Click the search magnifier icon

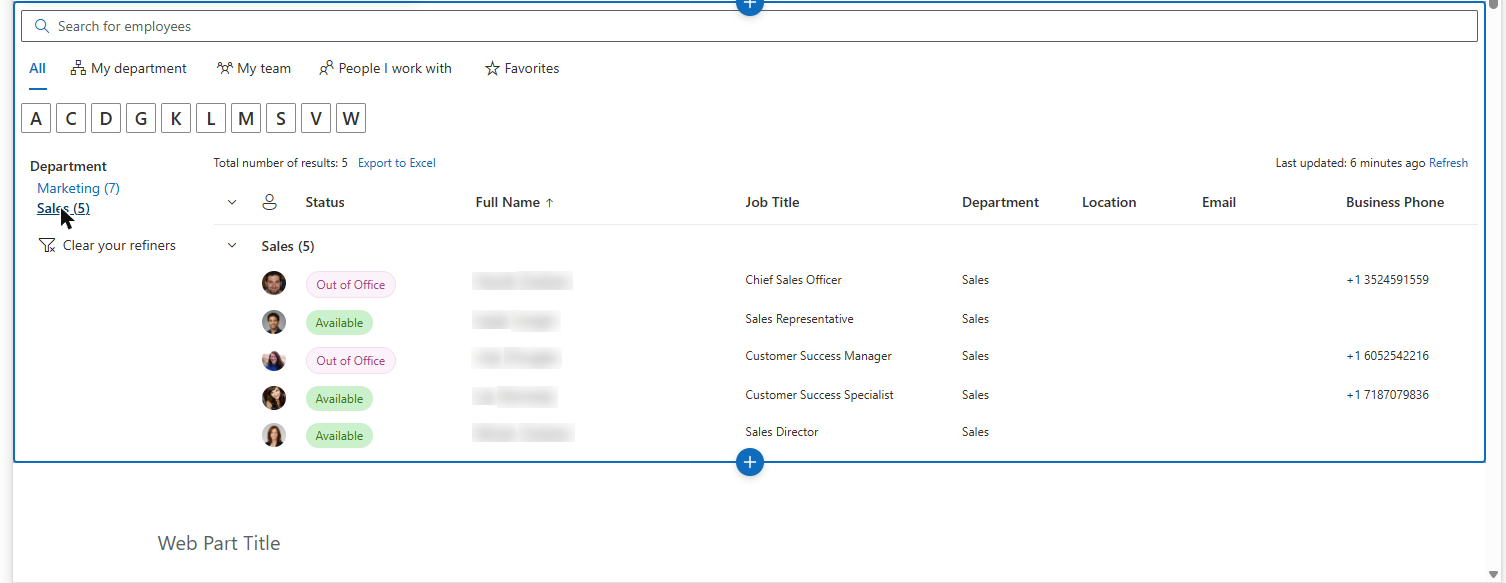click(42, 26)
